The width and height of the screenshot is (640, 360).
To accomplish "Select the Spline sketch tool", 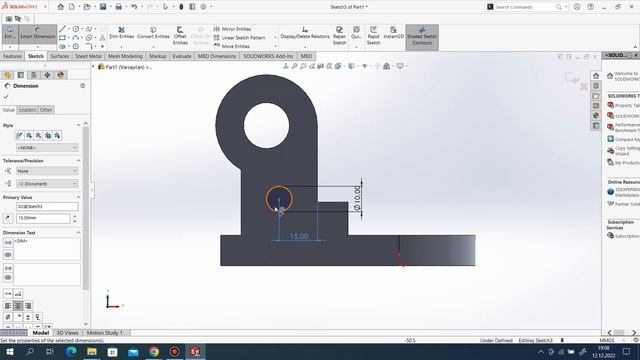I will click(x=89, y=29).
